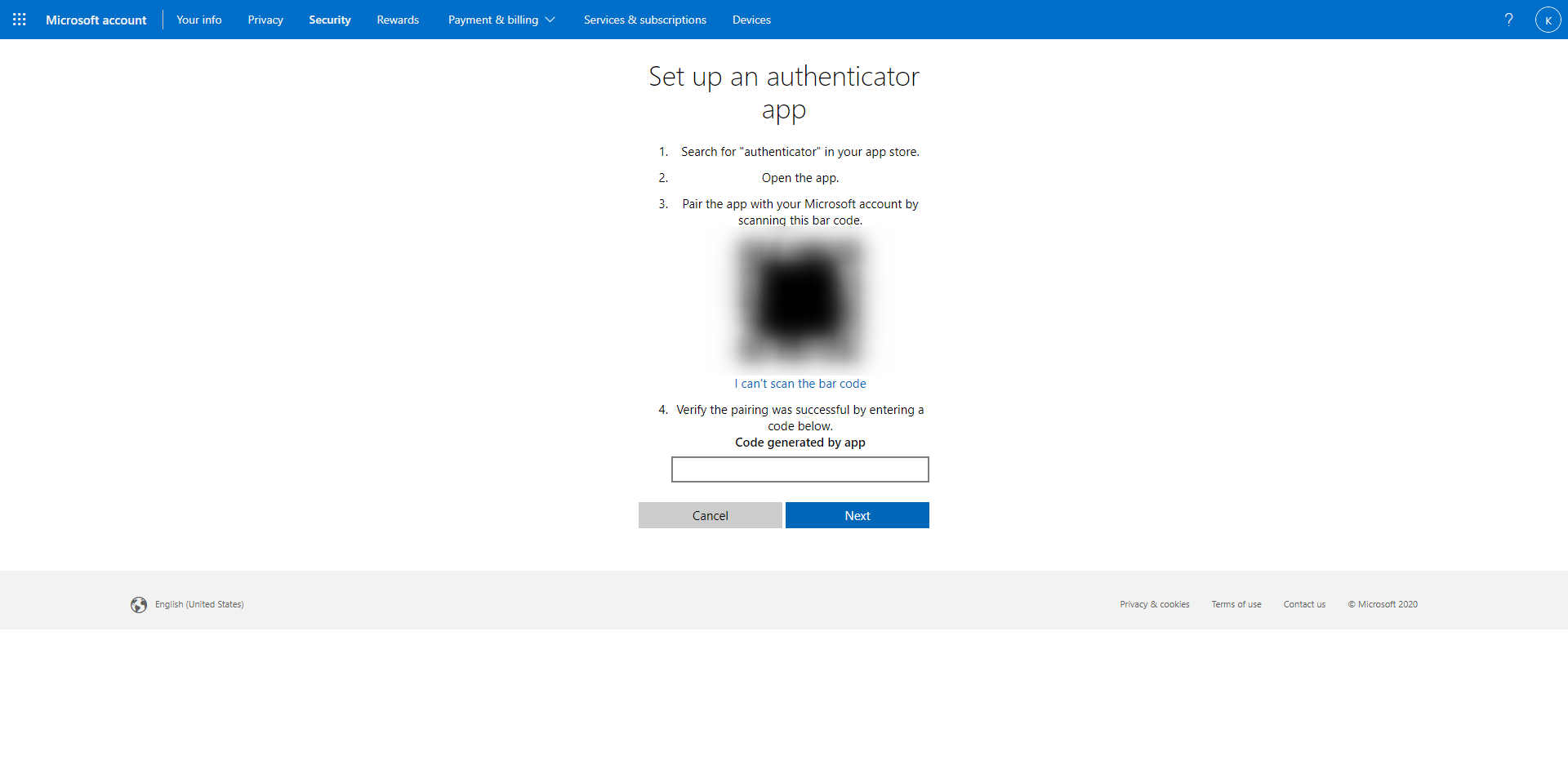Click the "Set up an authenticator app" heading
Viewport: 1568px width, 765px height.
784,92
